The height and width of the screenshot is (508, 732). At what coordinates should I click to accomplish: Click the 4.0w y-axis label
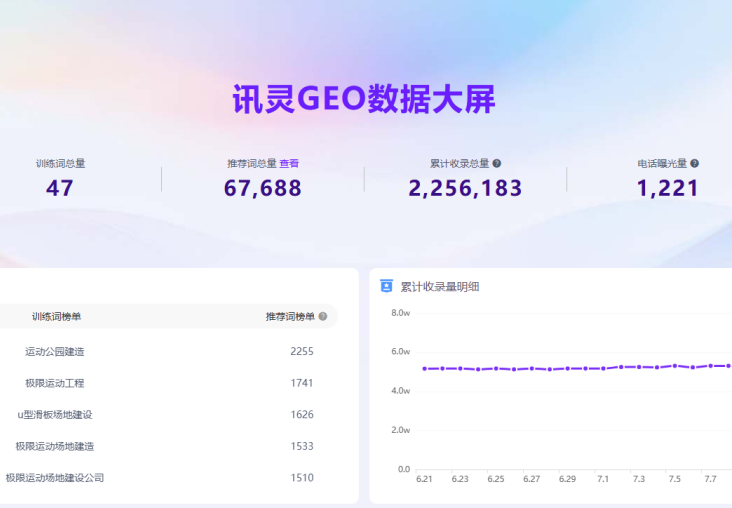point(401,391)
